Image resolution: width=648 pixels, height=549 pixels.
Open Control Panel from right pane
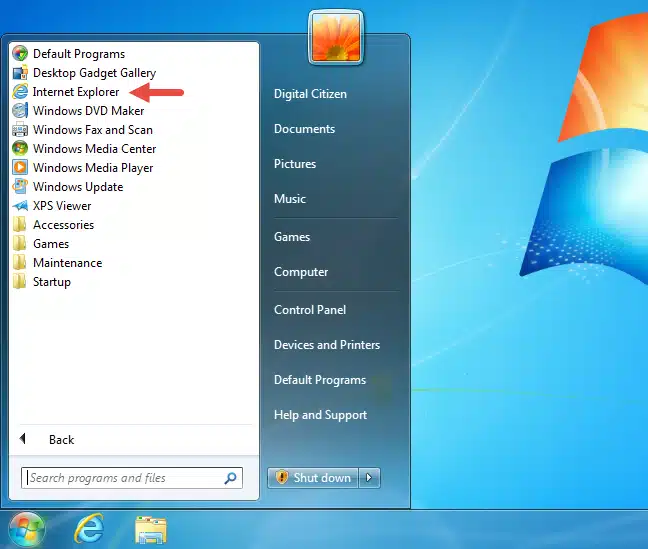[310, 310]
